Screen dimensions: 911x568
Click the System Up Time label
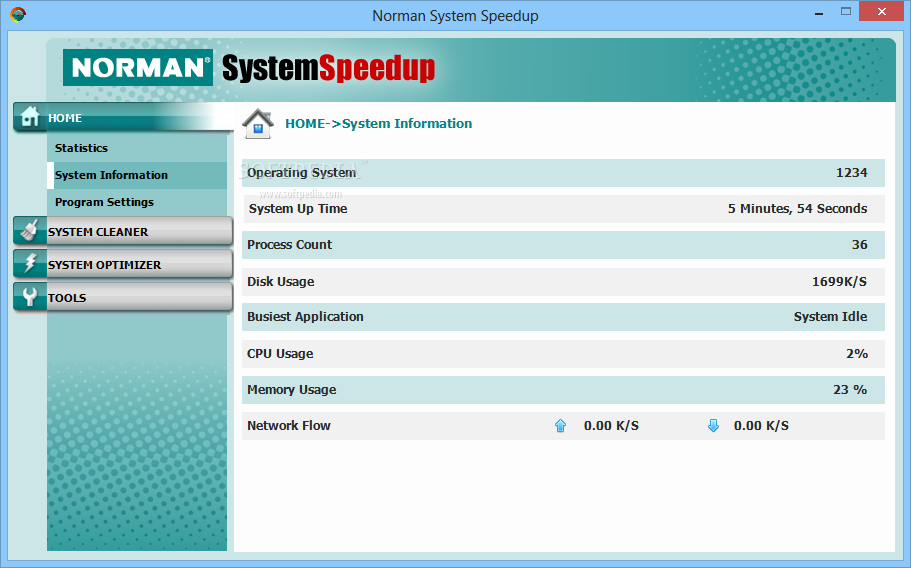pyautogui.click(x=298, y=208)
